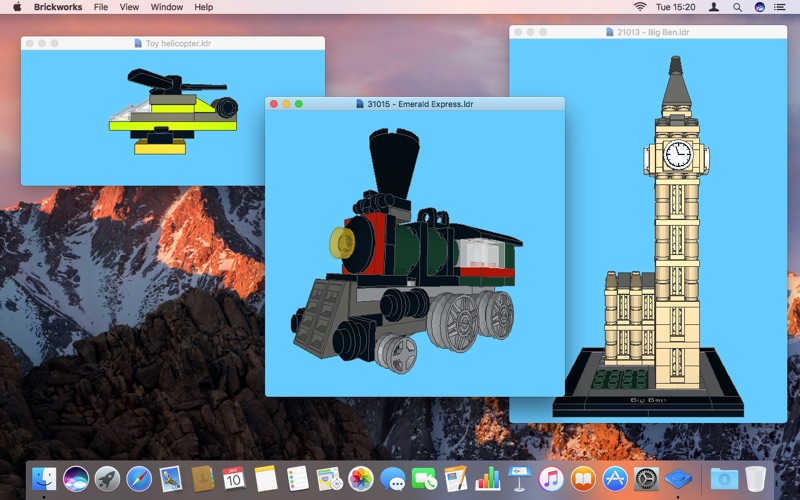Open the Trash in Dock
This screenshot has height=500, width=800.
[756, 479]
